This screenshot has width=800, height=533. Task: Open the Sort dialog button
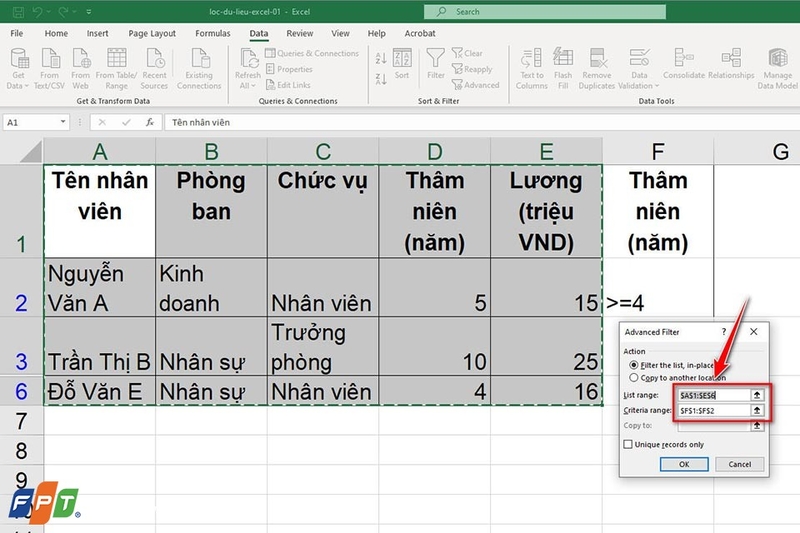click(402, 64)
